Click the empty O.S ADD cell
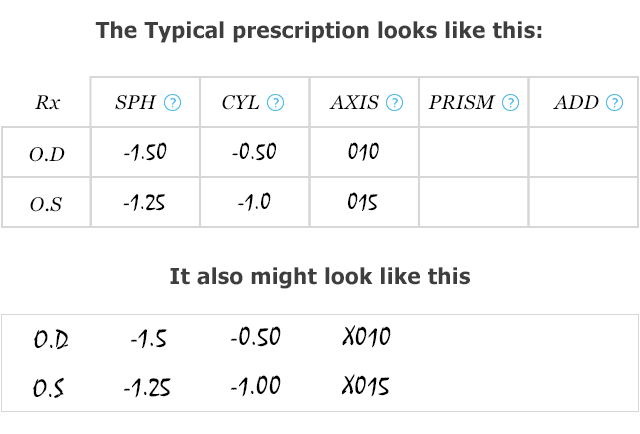This screenshot has width=640, height=434. point(584,202)
